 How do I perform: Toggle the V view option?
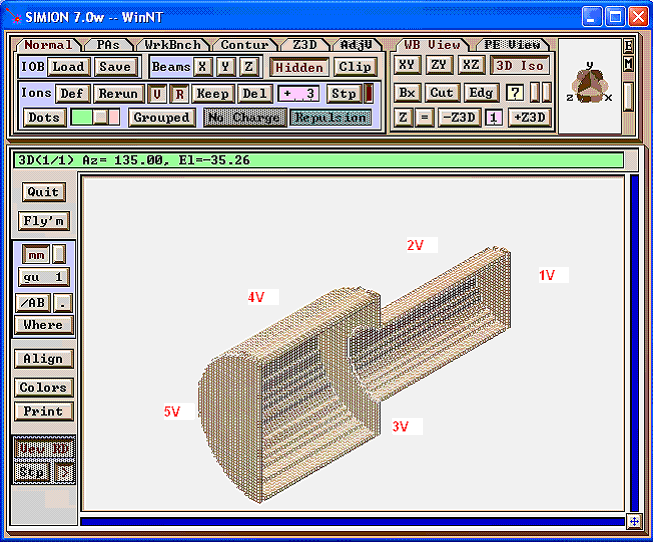pos(157,94)
